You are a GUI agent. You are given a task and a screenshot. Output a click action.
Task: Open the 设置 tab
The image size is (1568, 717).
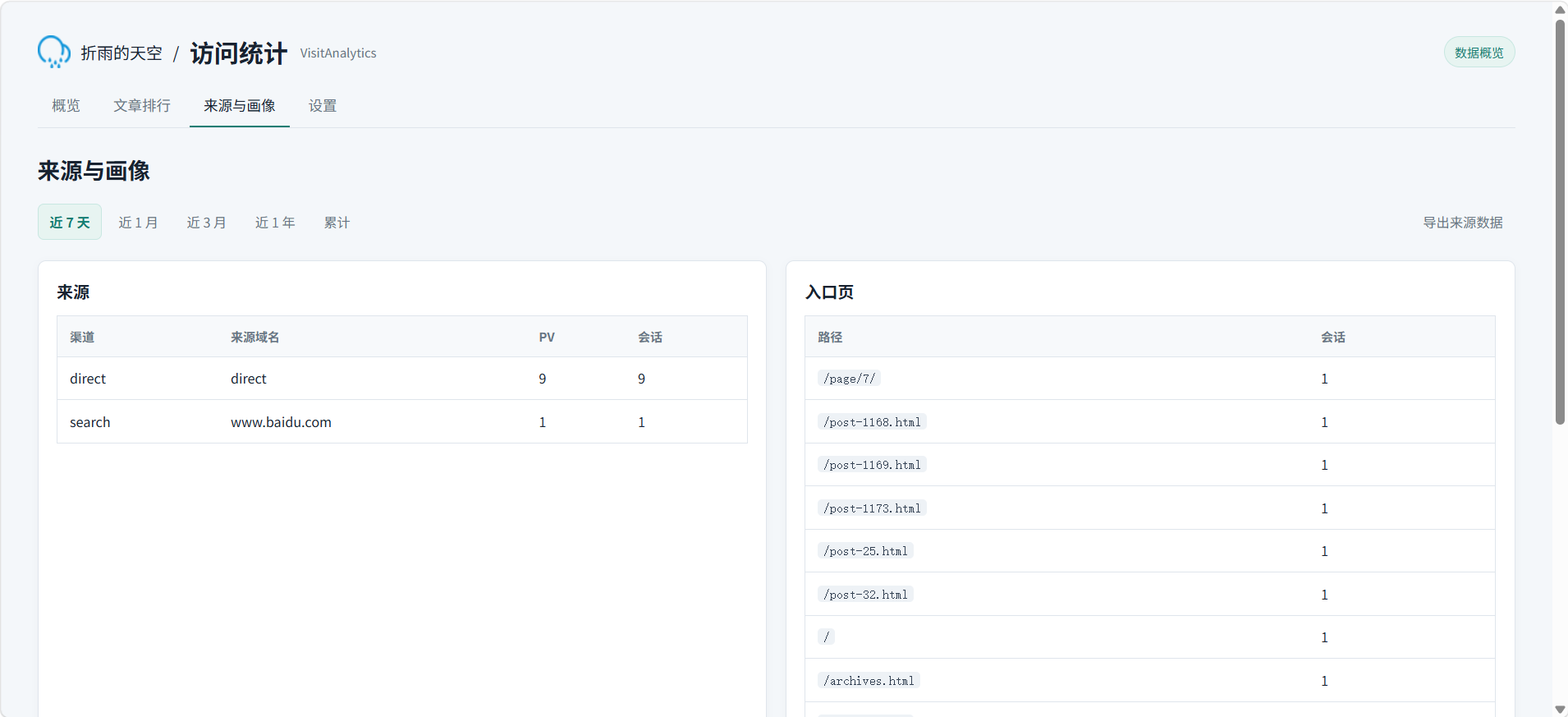pyautogui.click(x=323, y=106)
